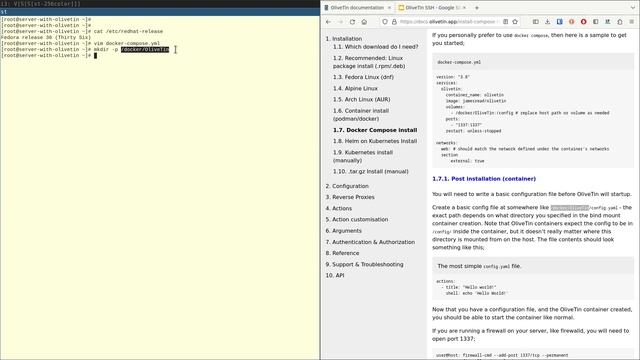This screenshot has height=360, width=640.
Task: Click 'vim docker-compose.yml' terminal line
Action: point(127,43)
